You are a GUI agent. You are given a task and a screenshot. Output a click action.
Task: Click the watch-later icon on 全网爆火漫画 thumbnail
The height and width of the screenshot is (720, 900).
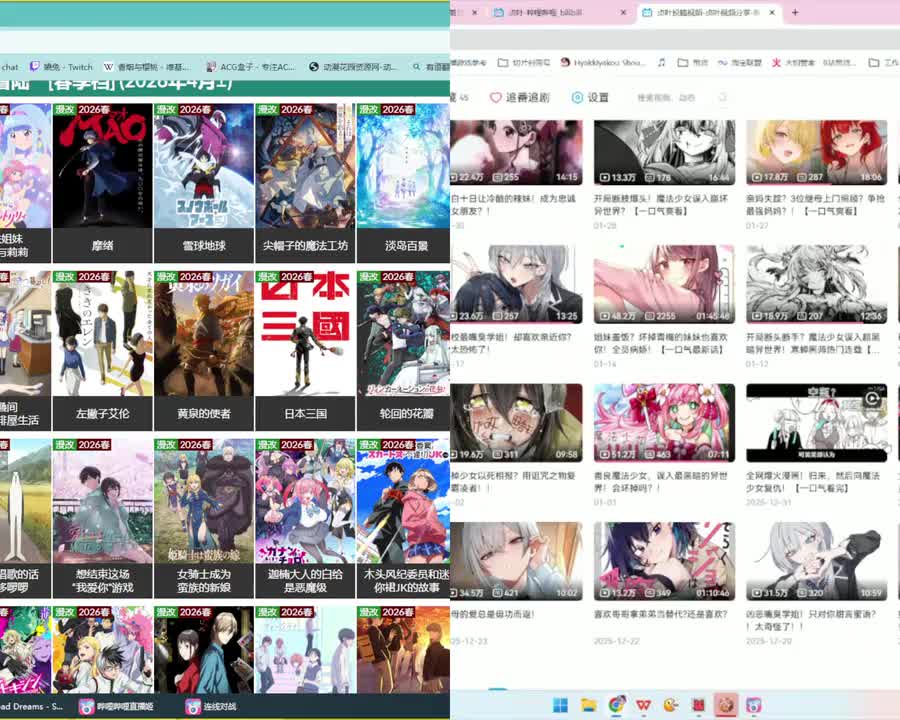tap(872, 397)
